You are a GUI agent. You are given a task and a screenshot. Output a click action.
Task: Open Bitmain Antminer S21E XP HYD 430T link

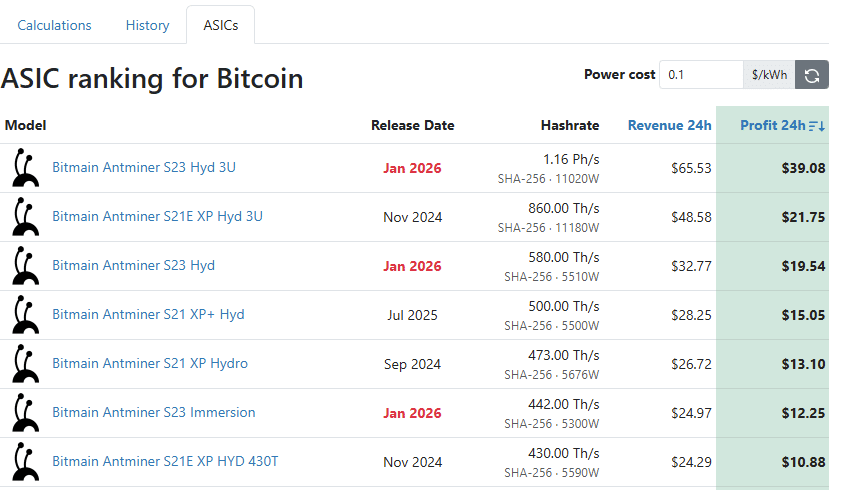(165, 461)
